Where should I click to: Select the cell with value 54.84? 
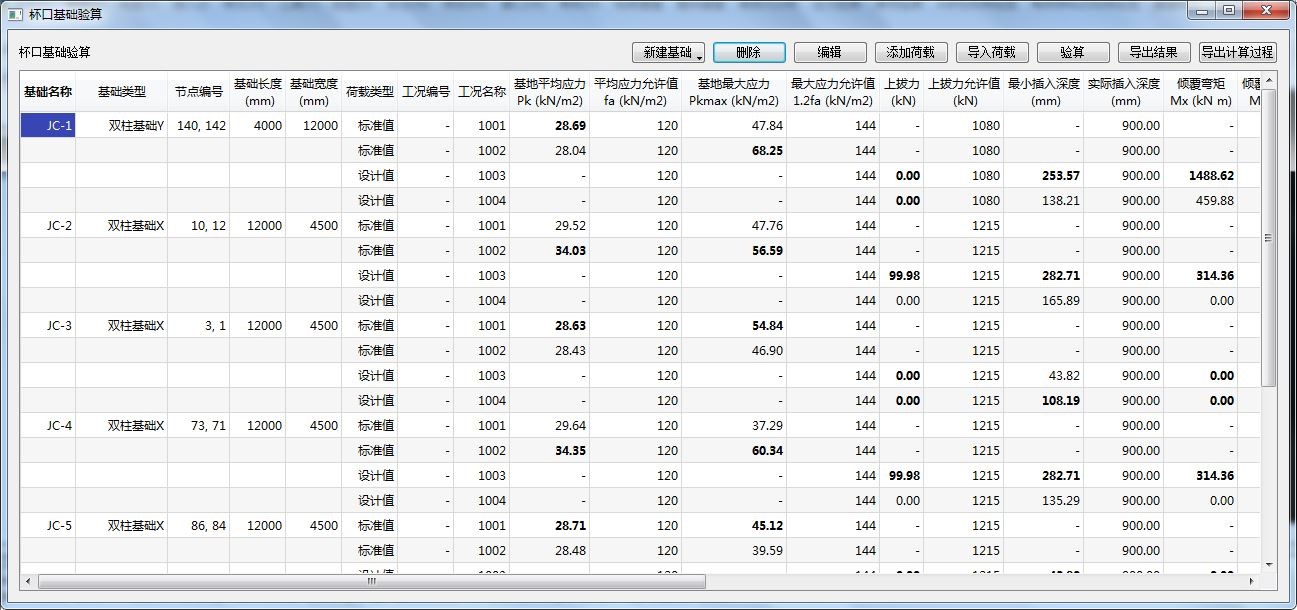[x=733, y=326]
